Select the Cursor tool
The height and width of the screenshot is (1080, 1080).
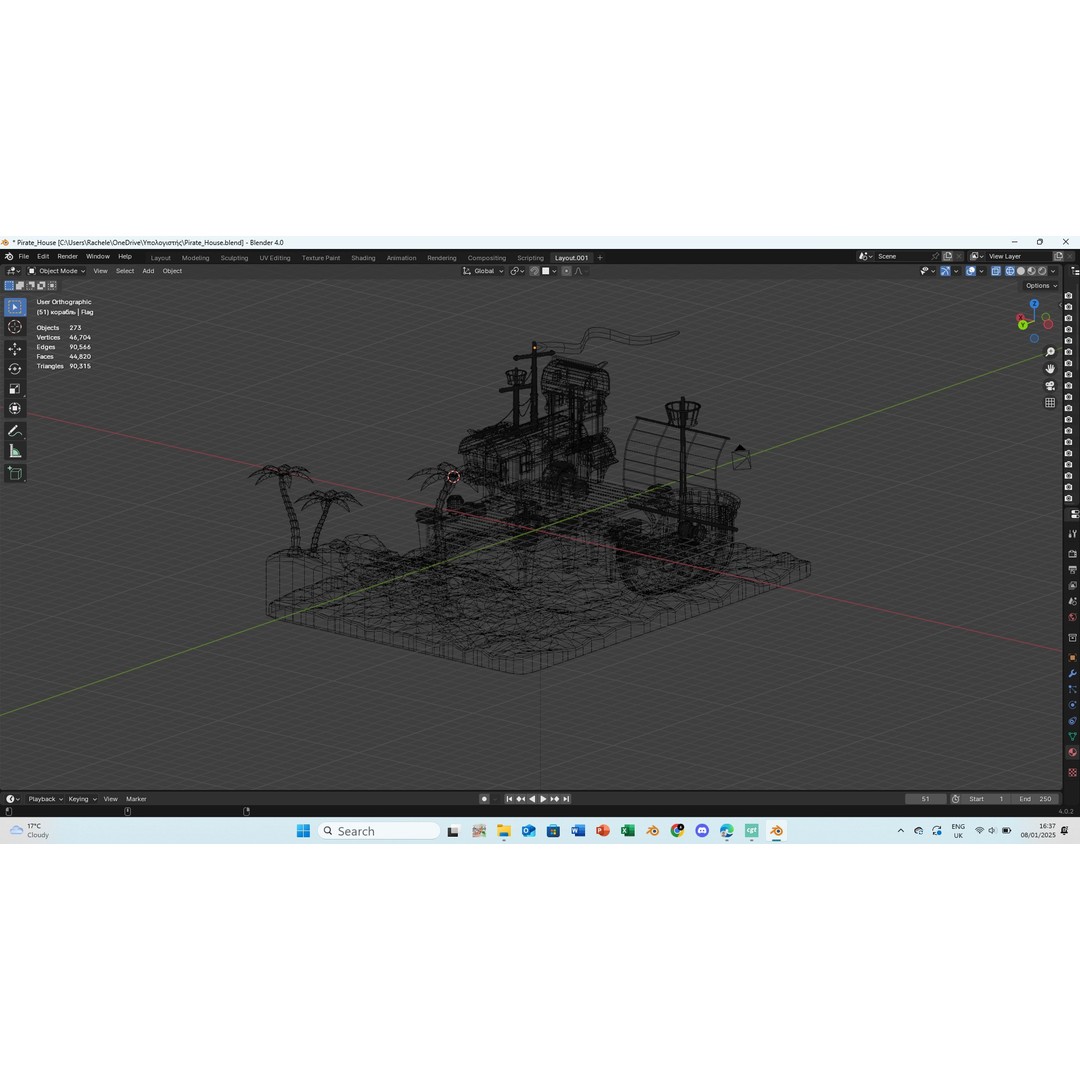click(x=14, y=327)
